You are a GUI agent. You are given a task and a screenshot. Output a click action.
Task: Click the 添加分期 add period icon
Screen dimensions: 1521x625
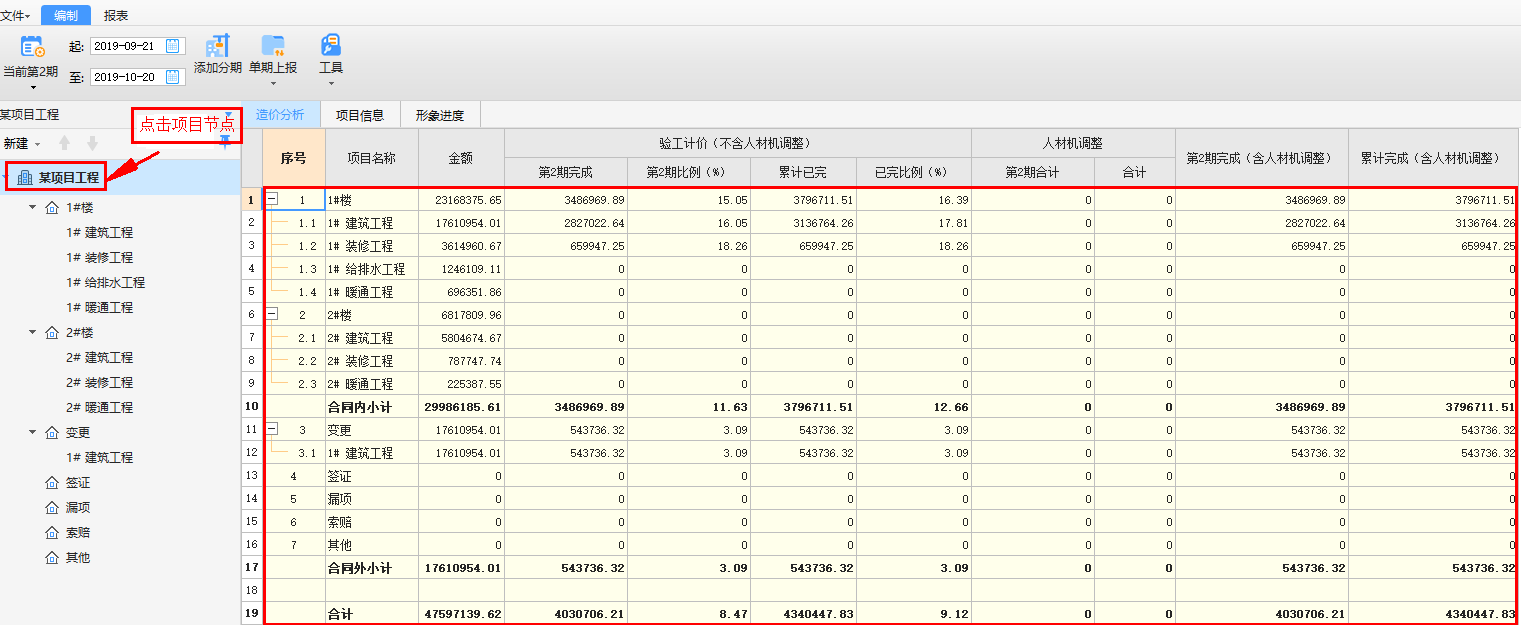tap(218, 46)
